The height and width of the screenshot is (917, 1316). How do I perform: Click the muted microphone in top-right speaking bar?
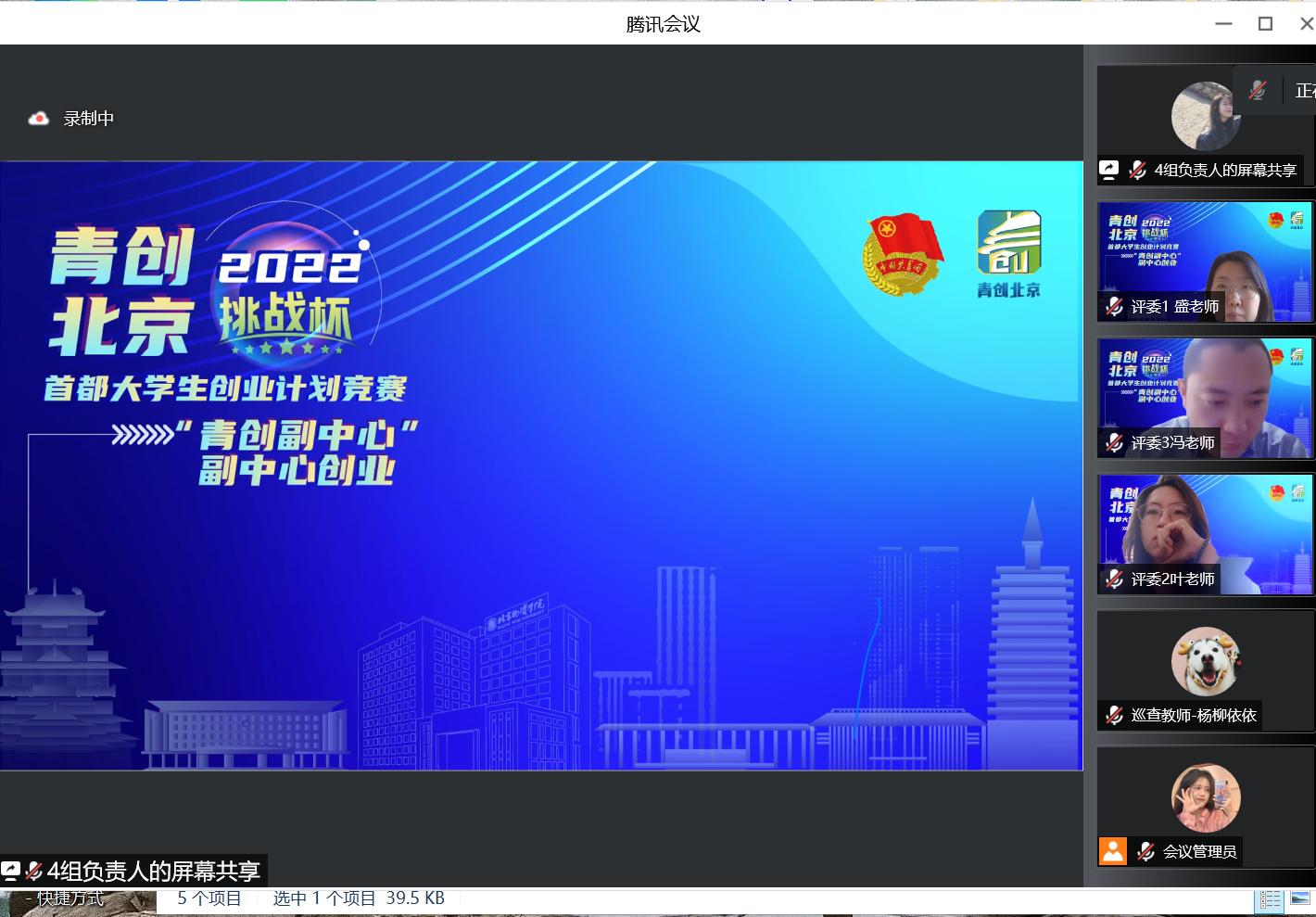[1258, 90]
